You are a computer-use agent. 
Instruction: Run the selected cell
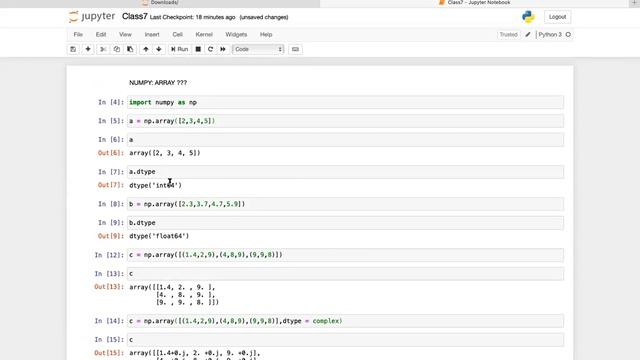point(180,49)
